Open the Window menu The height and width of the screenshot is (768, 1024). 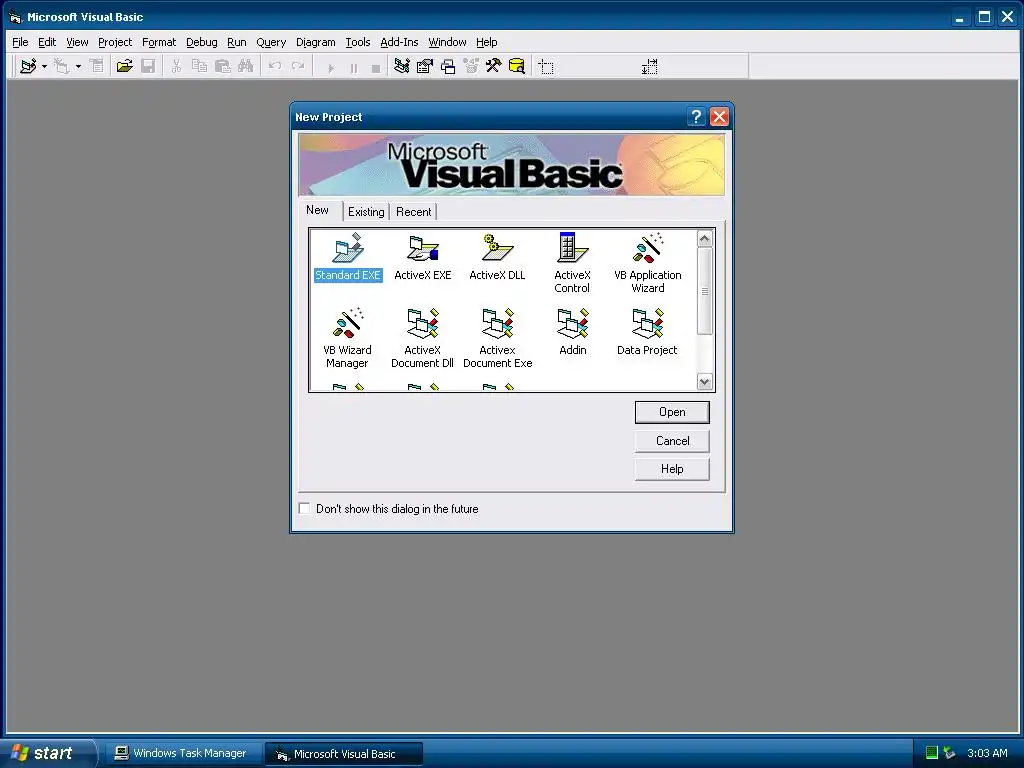[447, 42]
